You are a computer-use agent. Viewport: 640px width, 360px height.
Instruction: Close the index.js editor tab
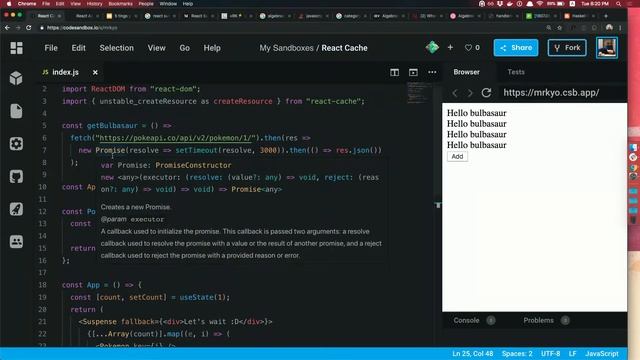pos(95,72)
